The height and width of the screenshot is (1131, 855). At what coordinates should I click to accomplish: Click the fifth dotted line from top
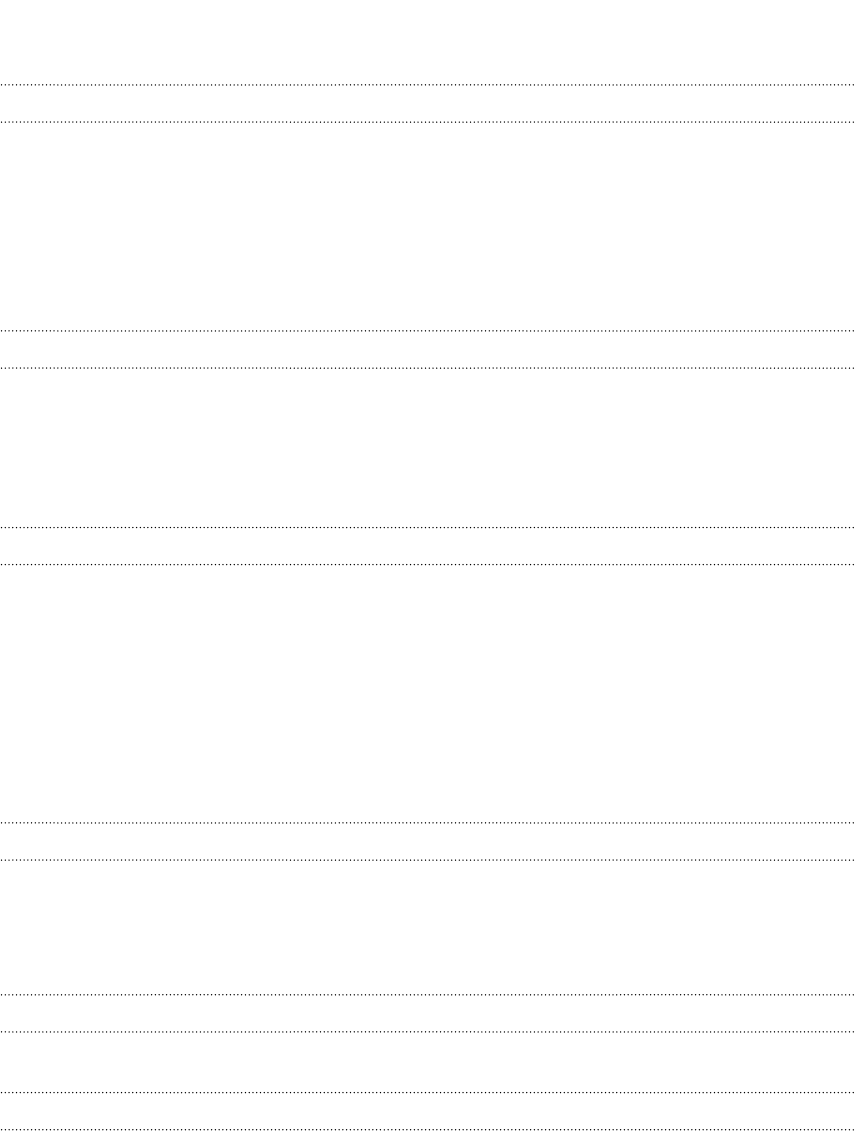(x=427, y=528)
